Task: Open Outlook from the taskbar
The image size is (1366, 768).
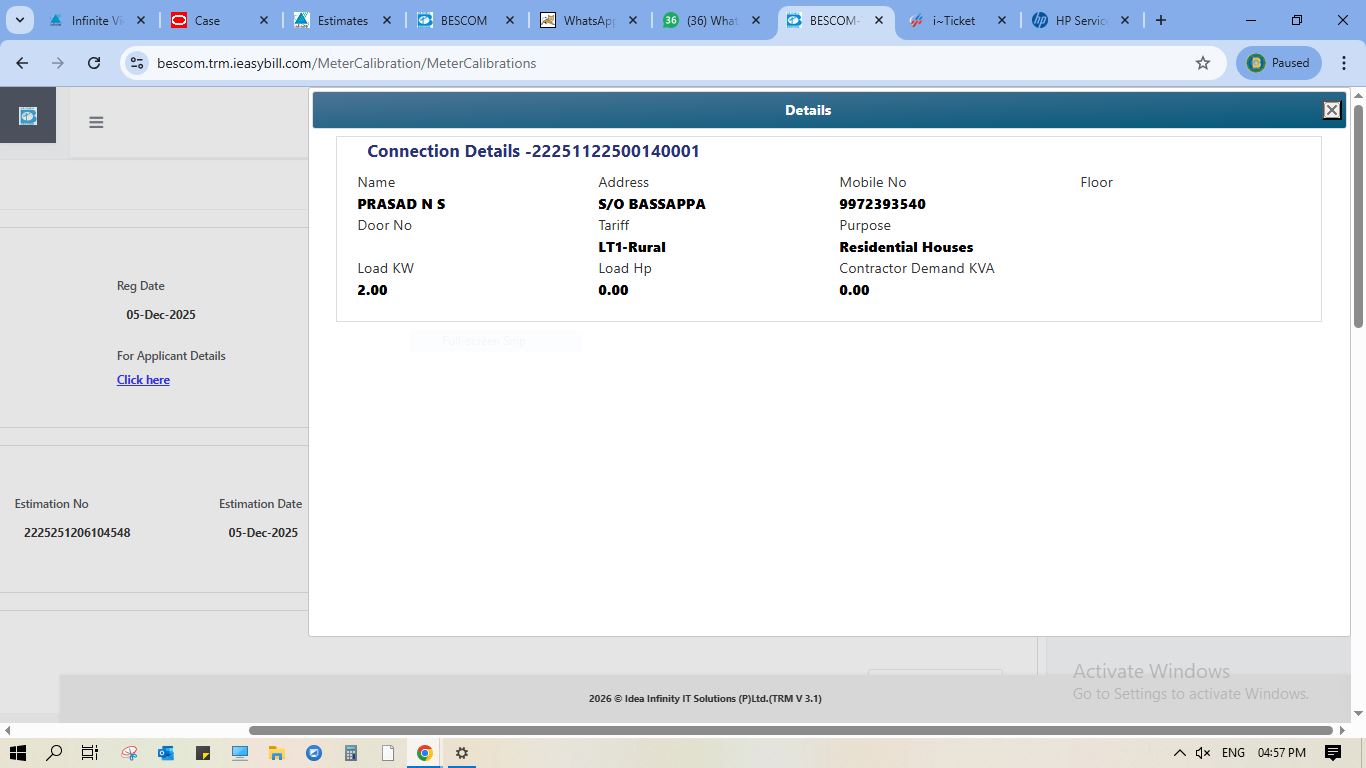Action: pos(166,753)
